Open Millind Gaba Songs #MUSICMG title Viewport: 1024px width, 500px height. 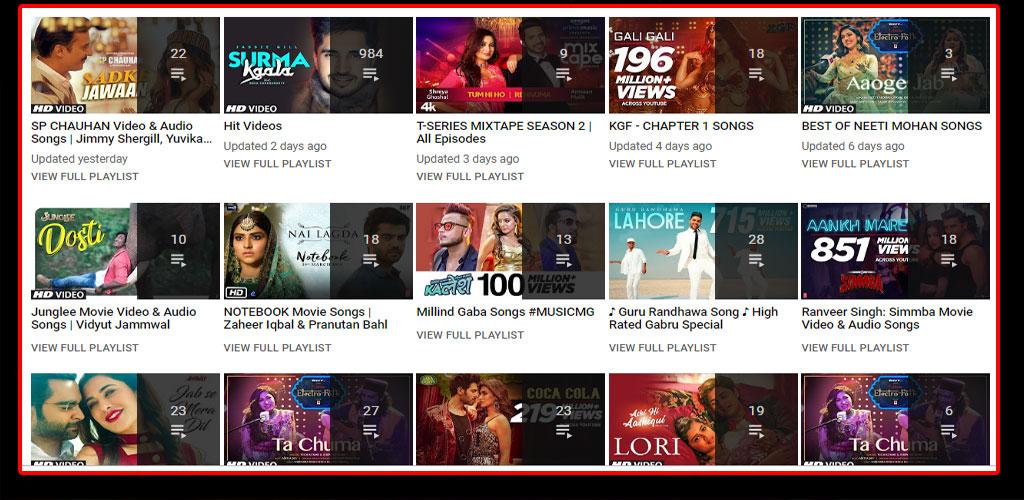[x=505, y=312]
